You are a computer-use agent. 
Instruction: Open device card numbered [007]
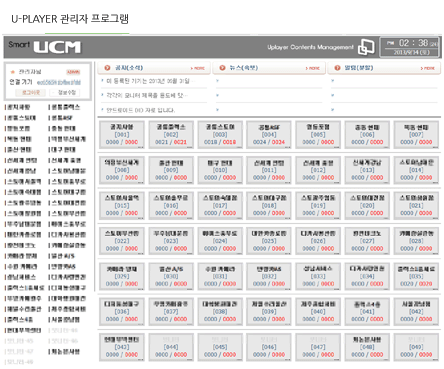pos(416,135)
